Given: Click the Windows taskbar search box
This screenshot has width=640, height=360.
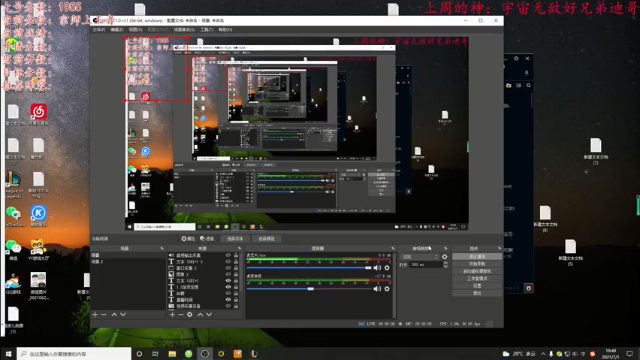Looking at the screenshot, I should tap(74, 354).
